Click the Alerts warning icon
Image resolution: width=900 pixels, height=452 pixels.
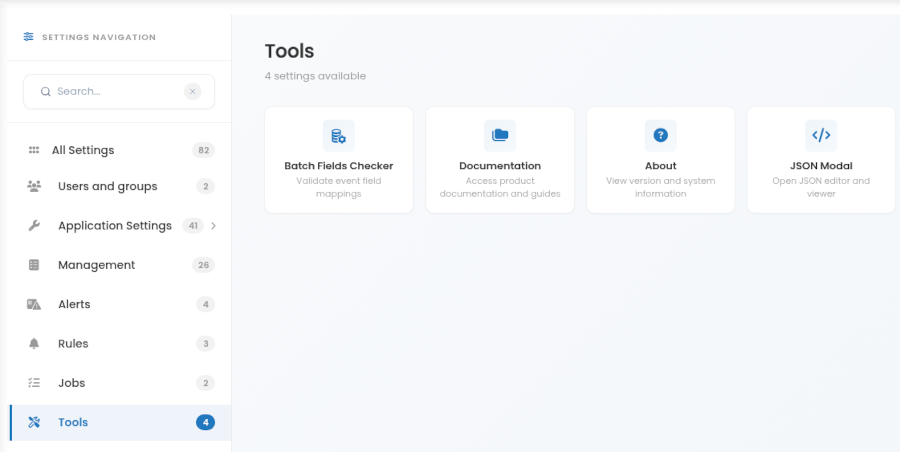(x=34, y=304)
